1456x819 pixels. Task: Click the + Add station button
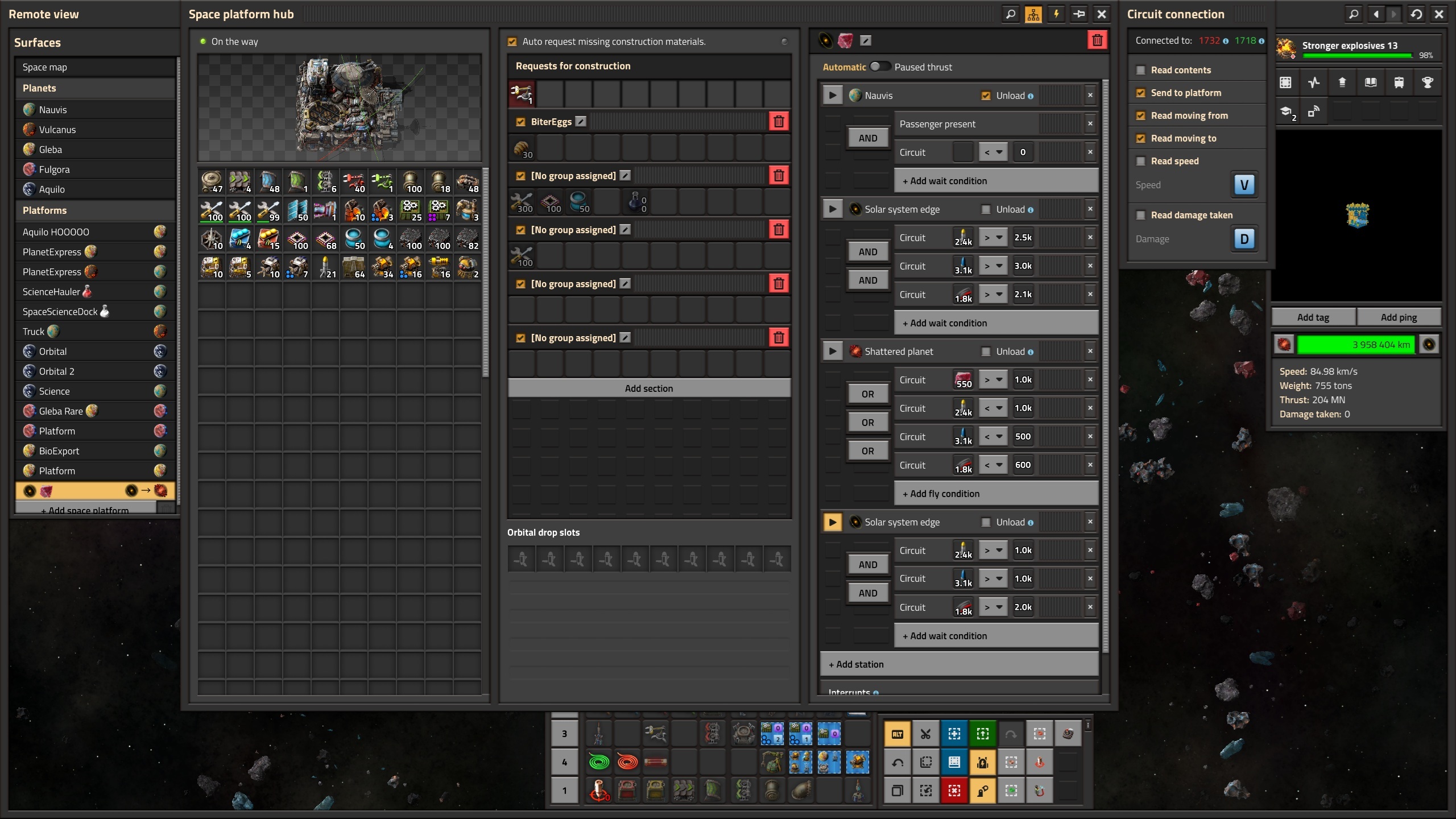959,664
